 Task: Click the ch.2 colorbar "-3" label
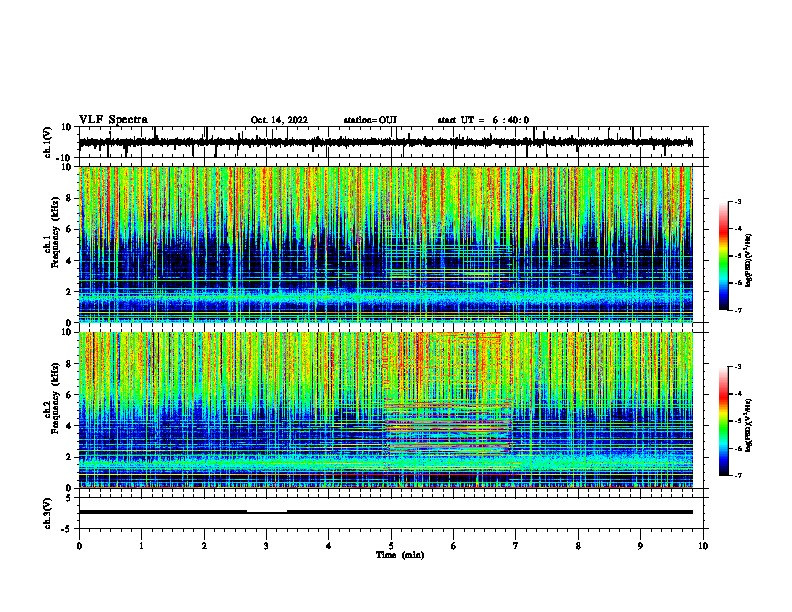click(x=737, y=367)
